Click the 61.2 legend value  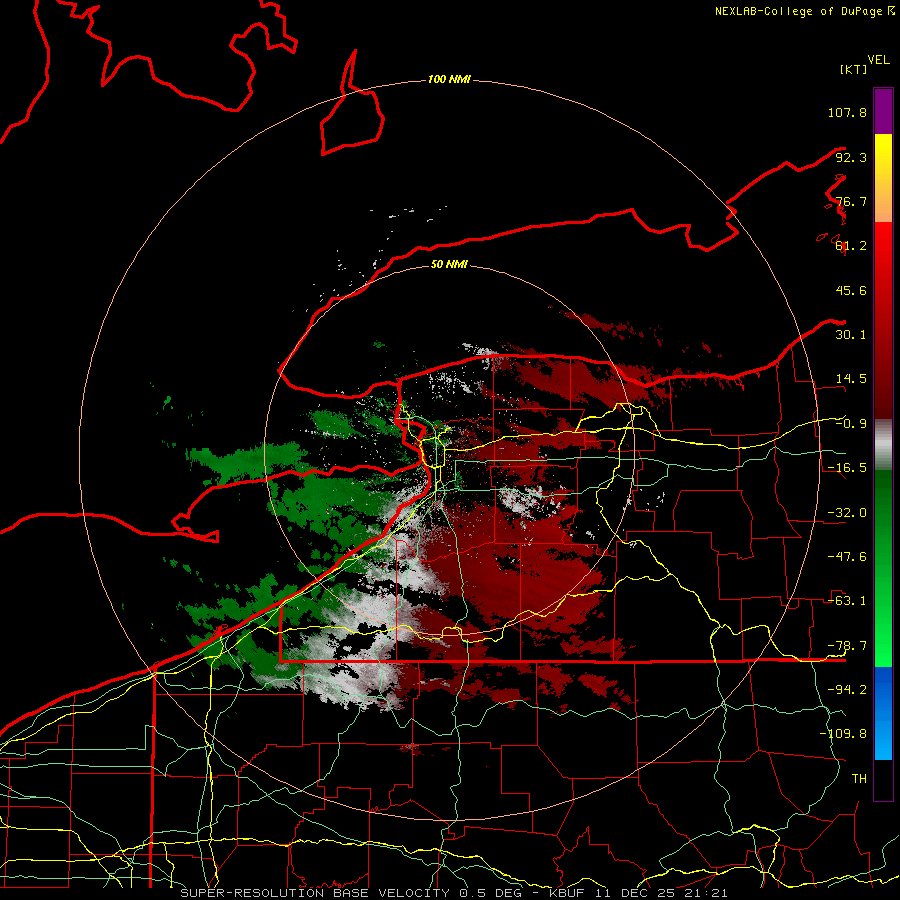click(851, 246)
